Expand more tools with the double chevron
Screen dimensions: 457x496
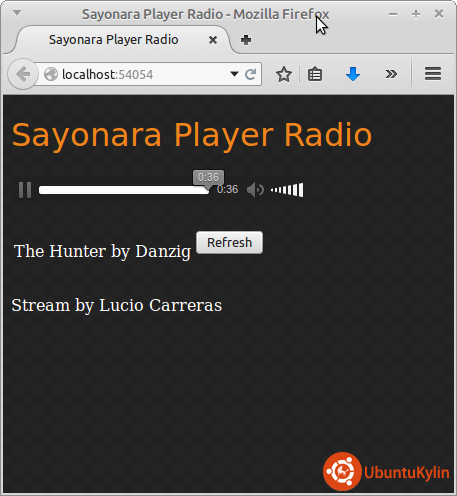point(391,74)
